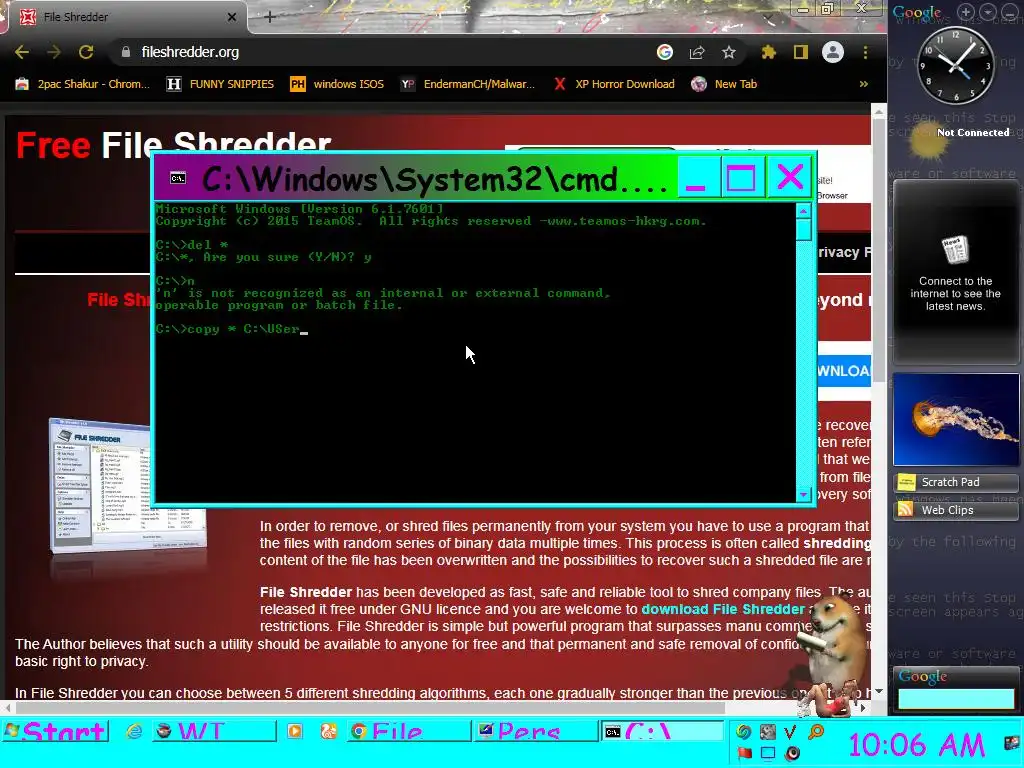Click the news gadget newspaper icon
The height and width of the screenshot is (768, 1024).
pos(955,249)
